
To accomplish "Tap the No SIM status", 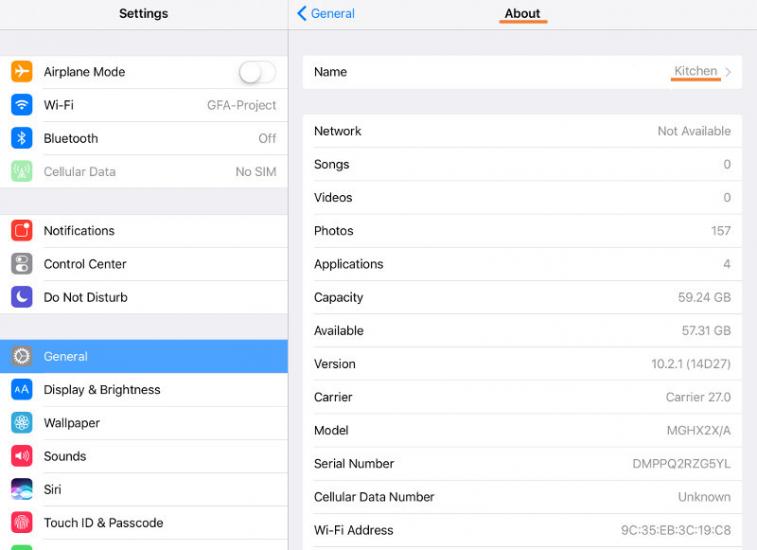I will click(256, 172).
